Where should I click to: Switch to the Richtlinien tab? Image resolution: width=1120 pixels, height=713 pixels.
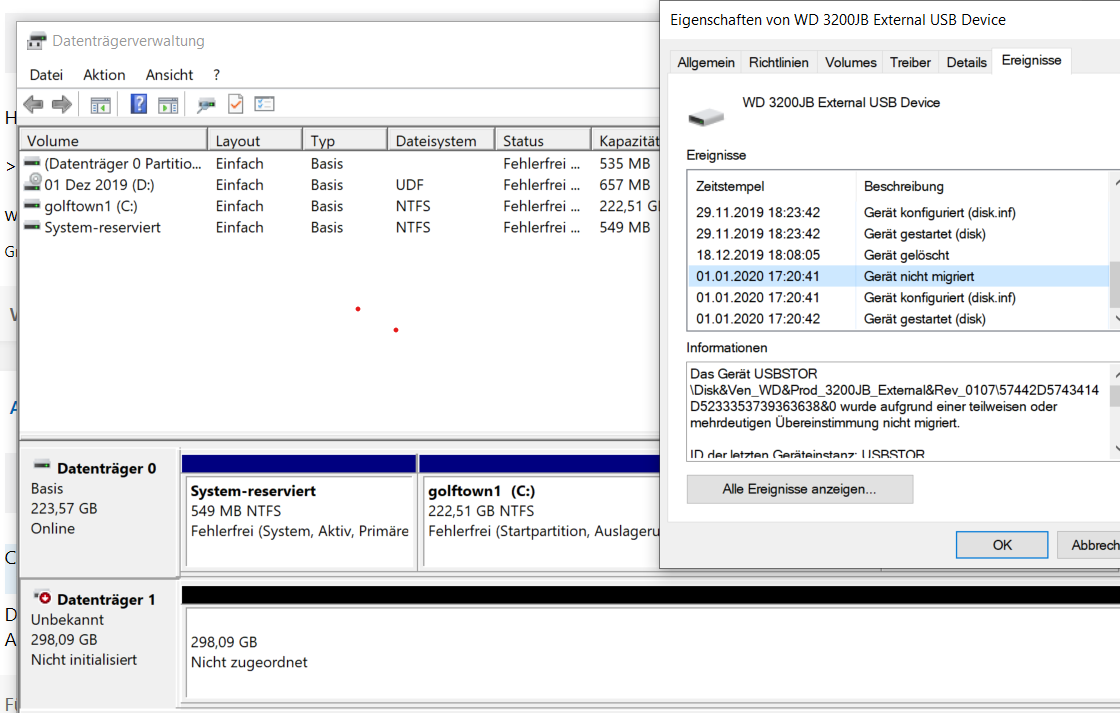[779, 62]
